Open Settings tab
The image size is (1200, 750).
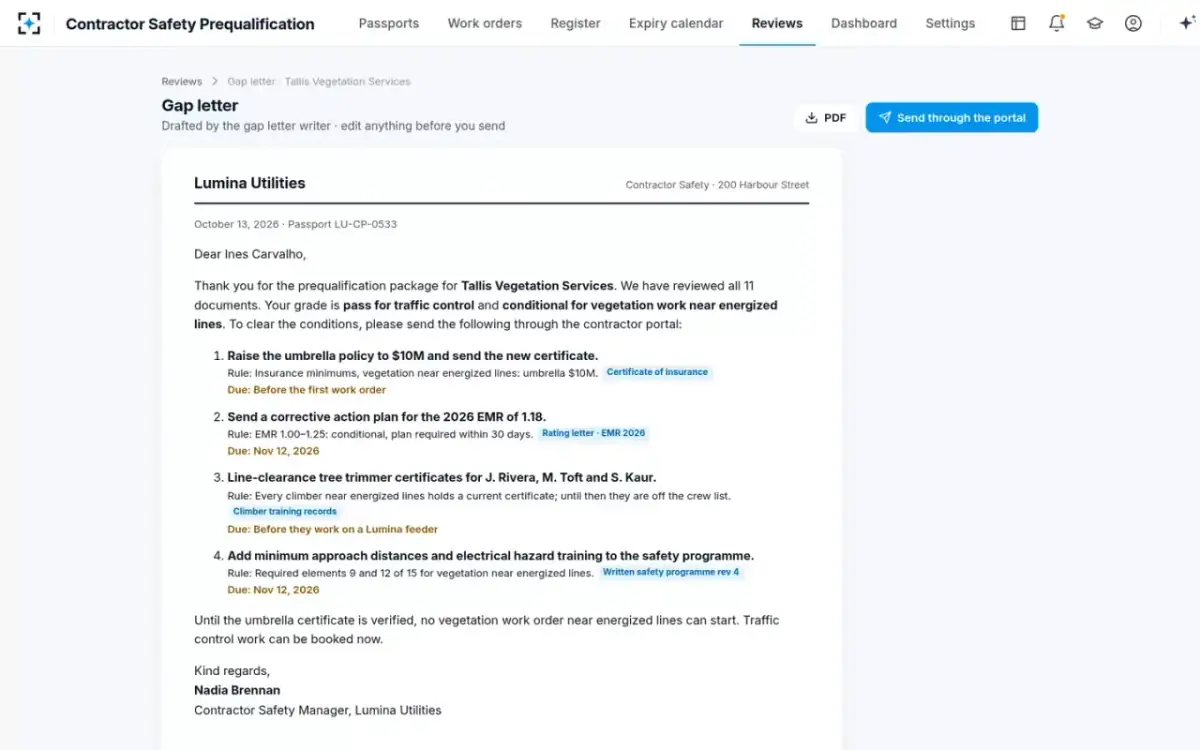(950, 23)
